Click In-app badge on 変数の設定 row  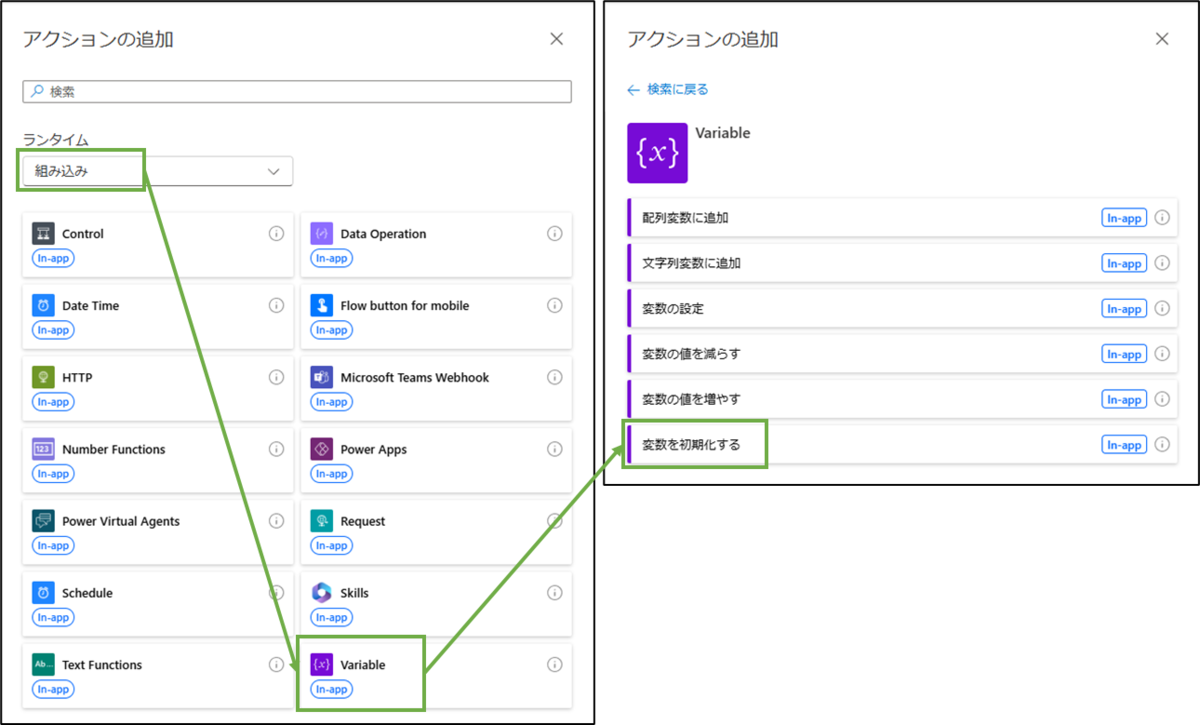[1124, 309]
